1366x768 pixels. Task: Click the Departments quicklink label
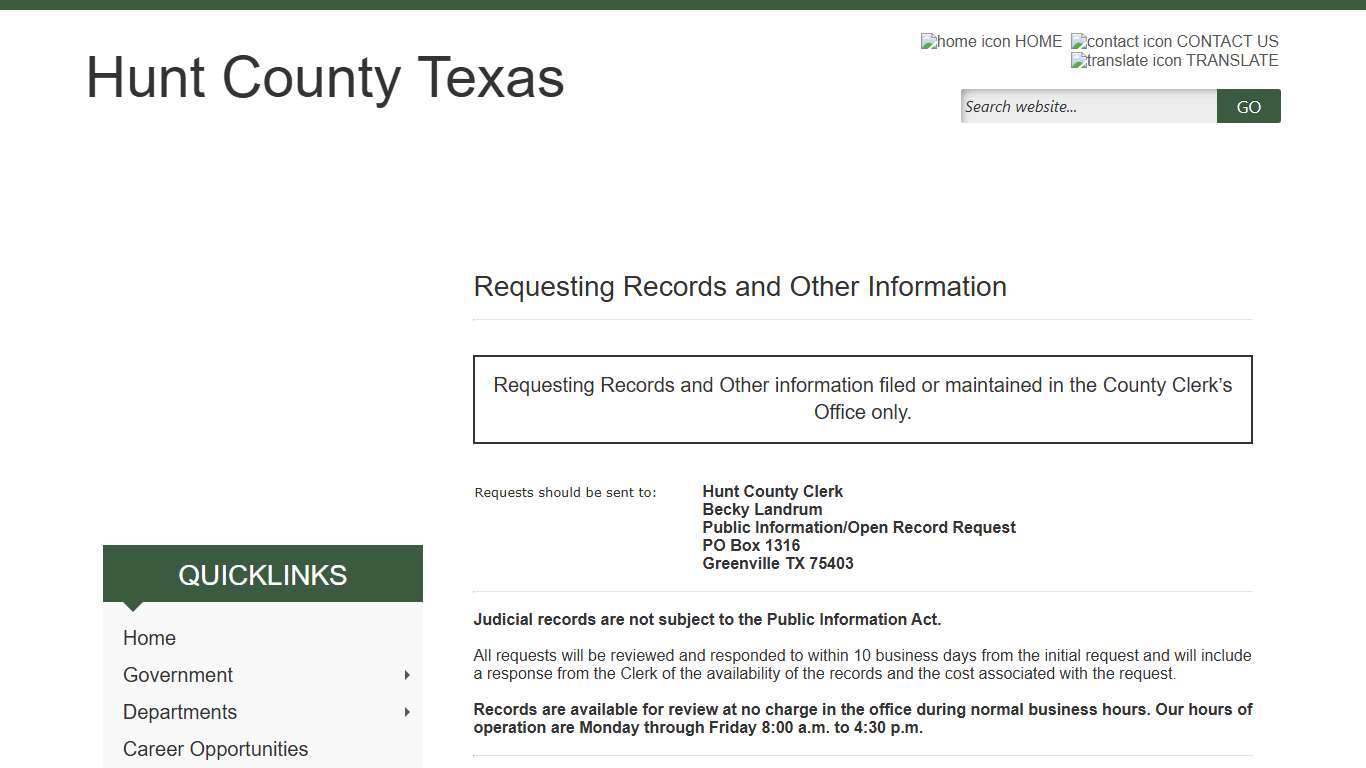[x=180, y=712]
